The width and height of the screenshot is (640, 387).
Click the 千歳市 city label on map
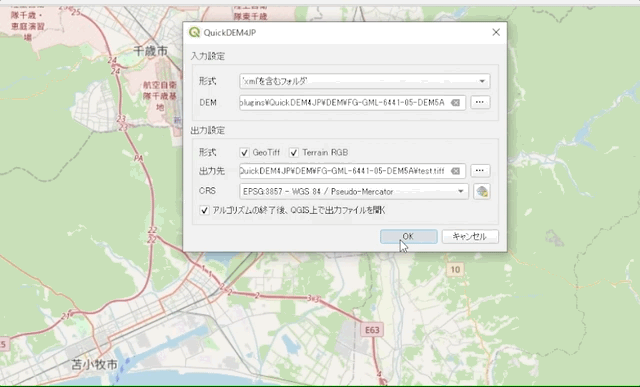[151, 51]
